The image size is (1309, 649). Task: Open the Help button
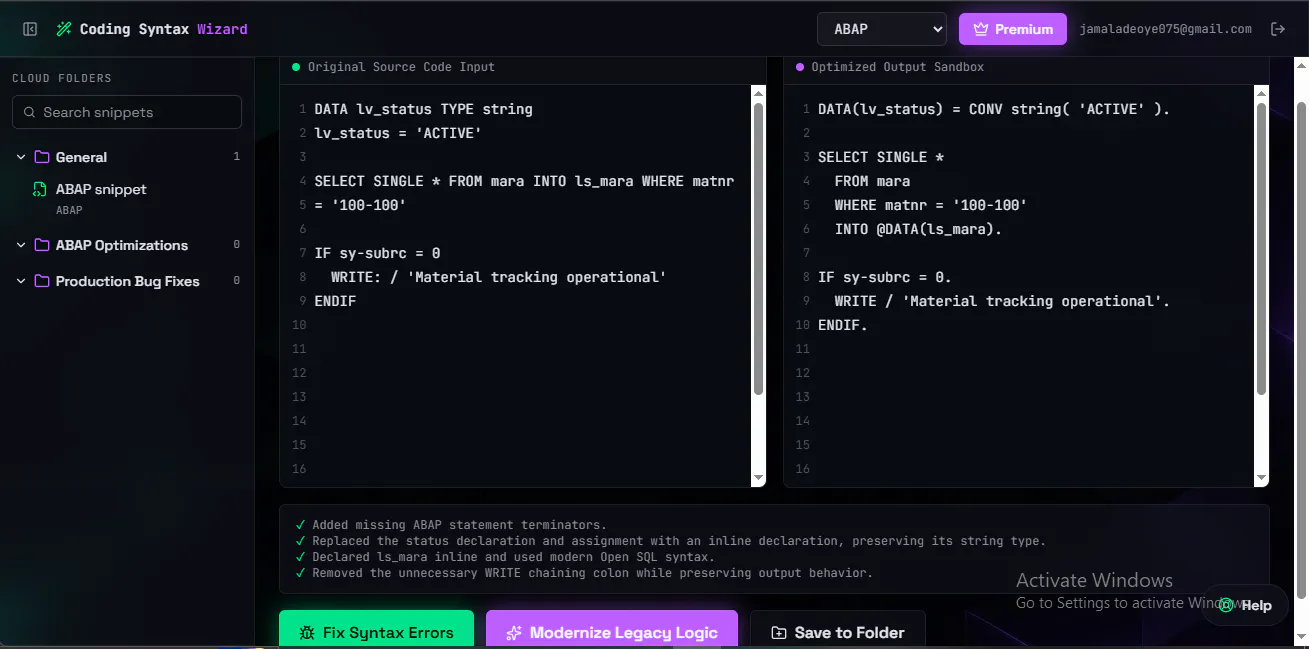point(1245,605)
